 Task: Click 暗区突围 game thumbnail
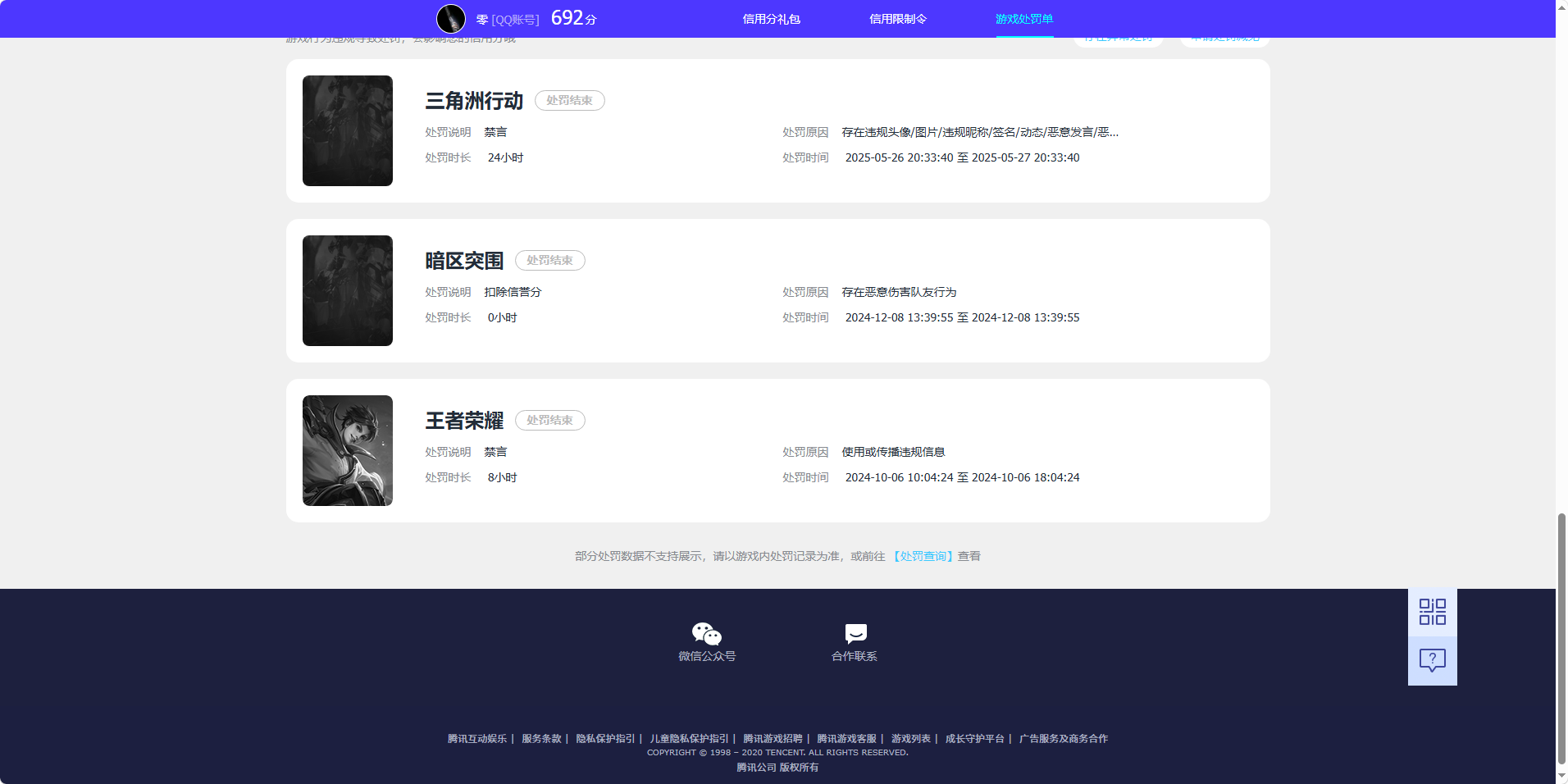(x=348, y=290)
